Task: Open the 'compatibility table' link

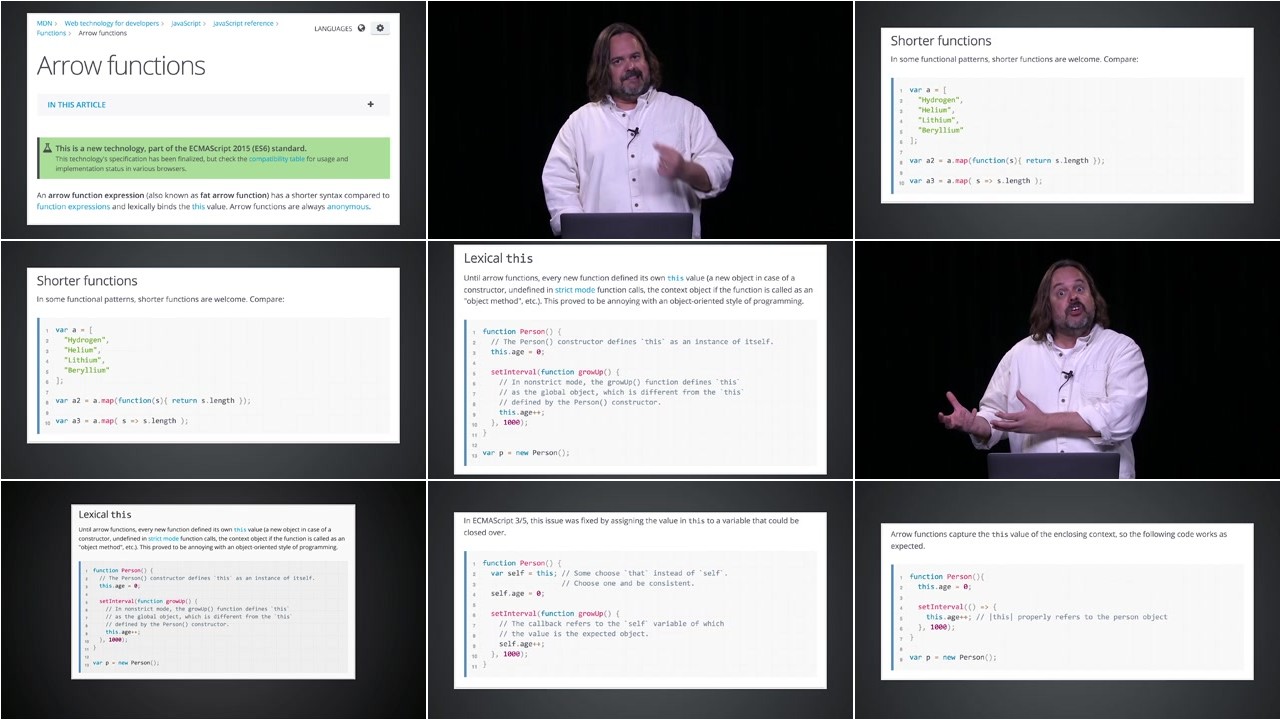Action: point(277,159)
